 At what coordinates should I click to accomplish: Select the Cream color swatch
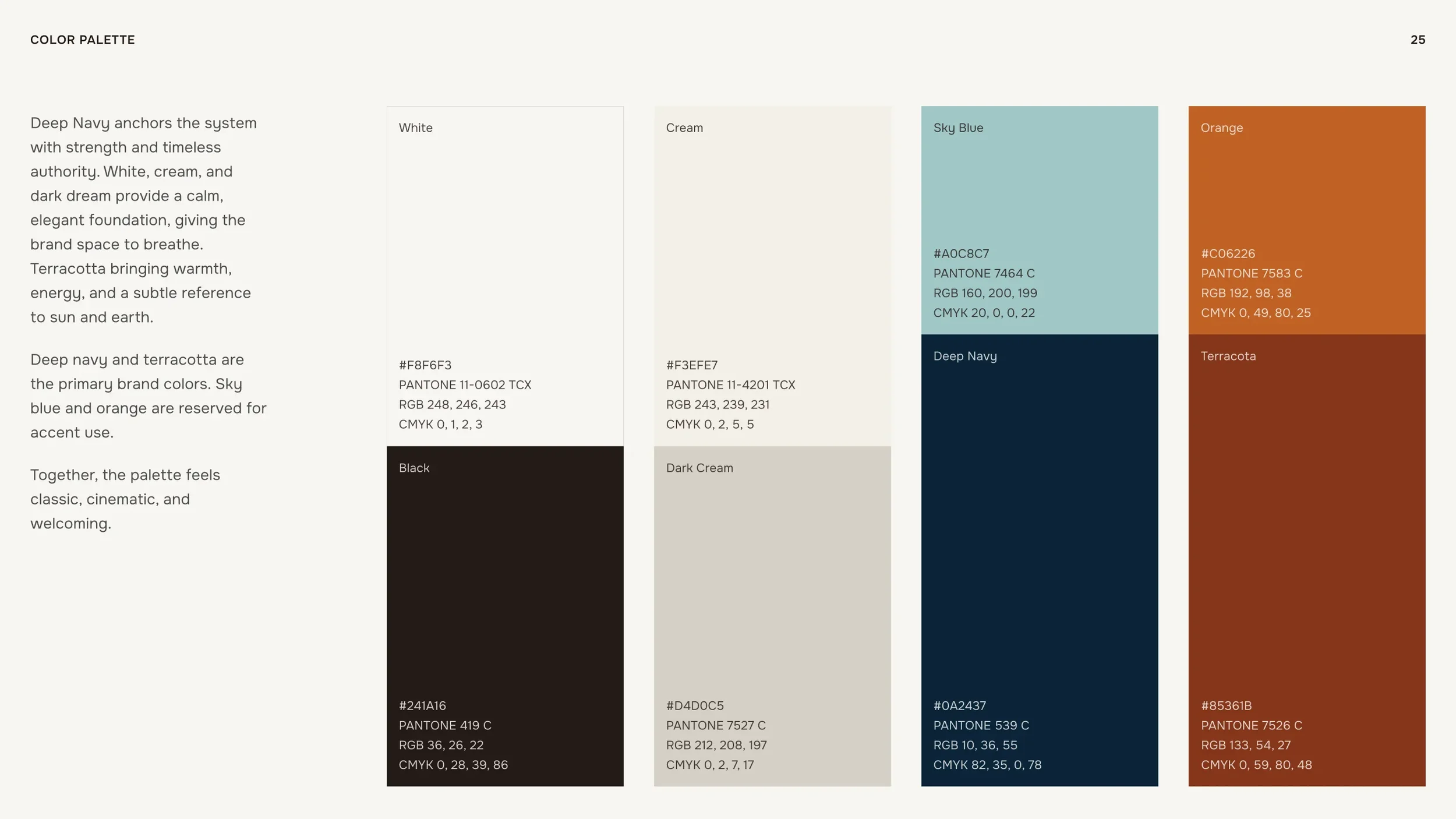coord(772,276)
